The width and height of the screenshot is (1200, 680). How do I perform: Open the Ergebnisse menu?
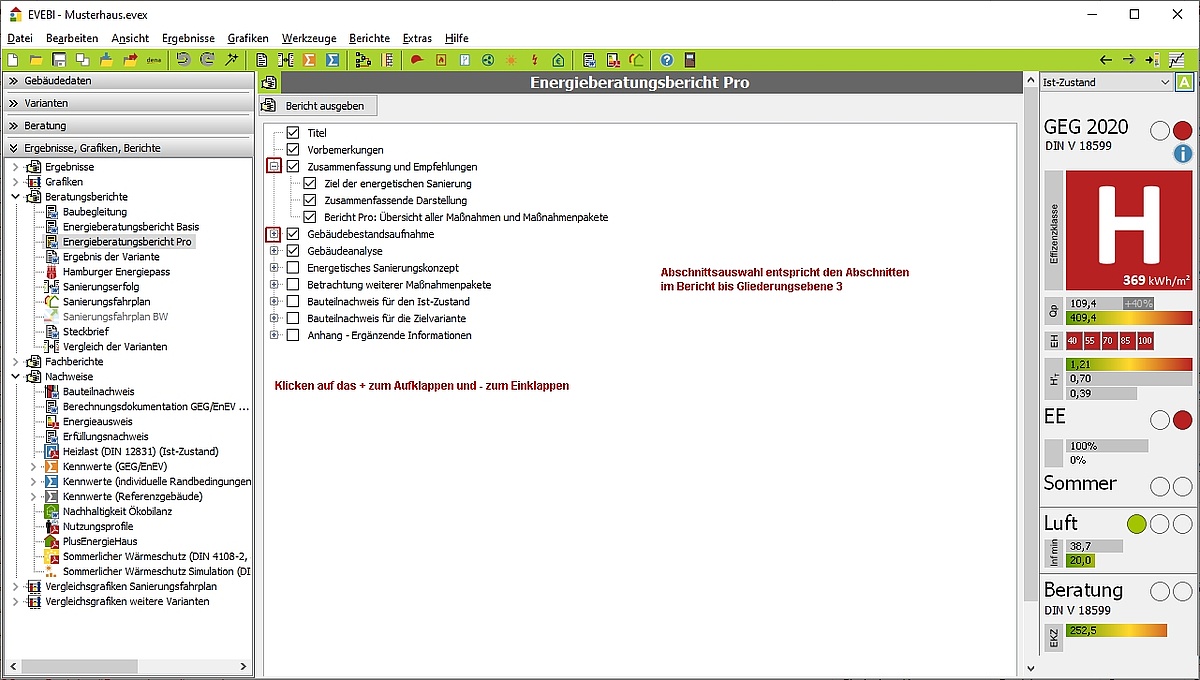[188, 38]
